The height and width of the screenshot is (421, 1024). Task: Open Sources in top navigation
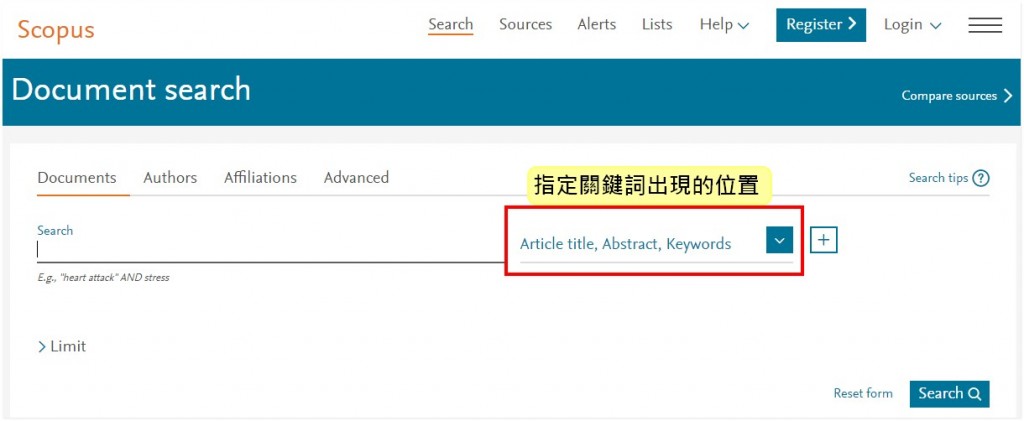[x=526, y=25]
